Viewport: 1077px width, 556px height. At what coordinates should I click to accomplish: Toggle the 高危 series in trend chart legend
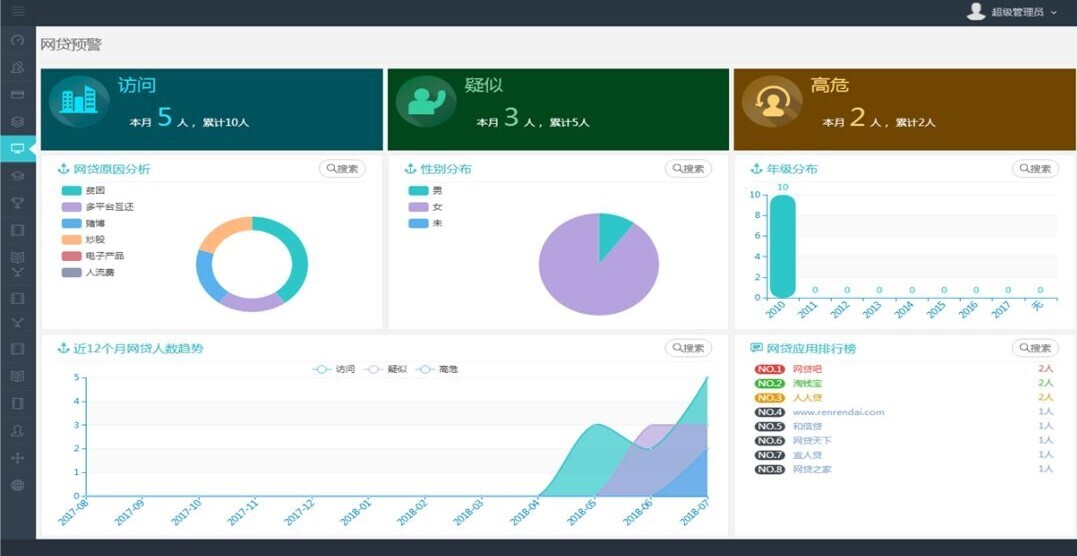[438, 370]
